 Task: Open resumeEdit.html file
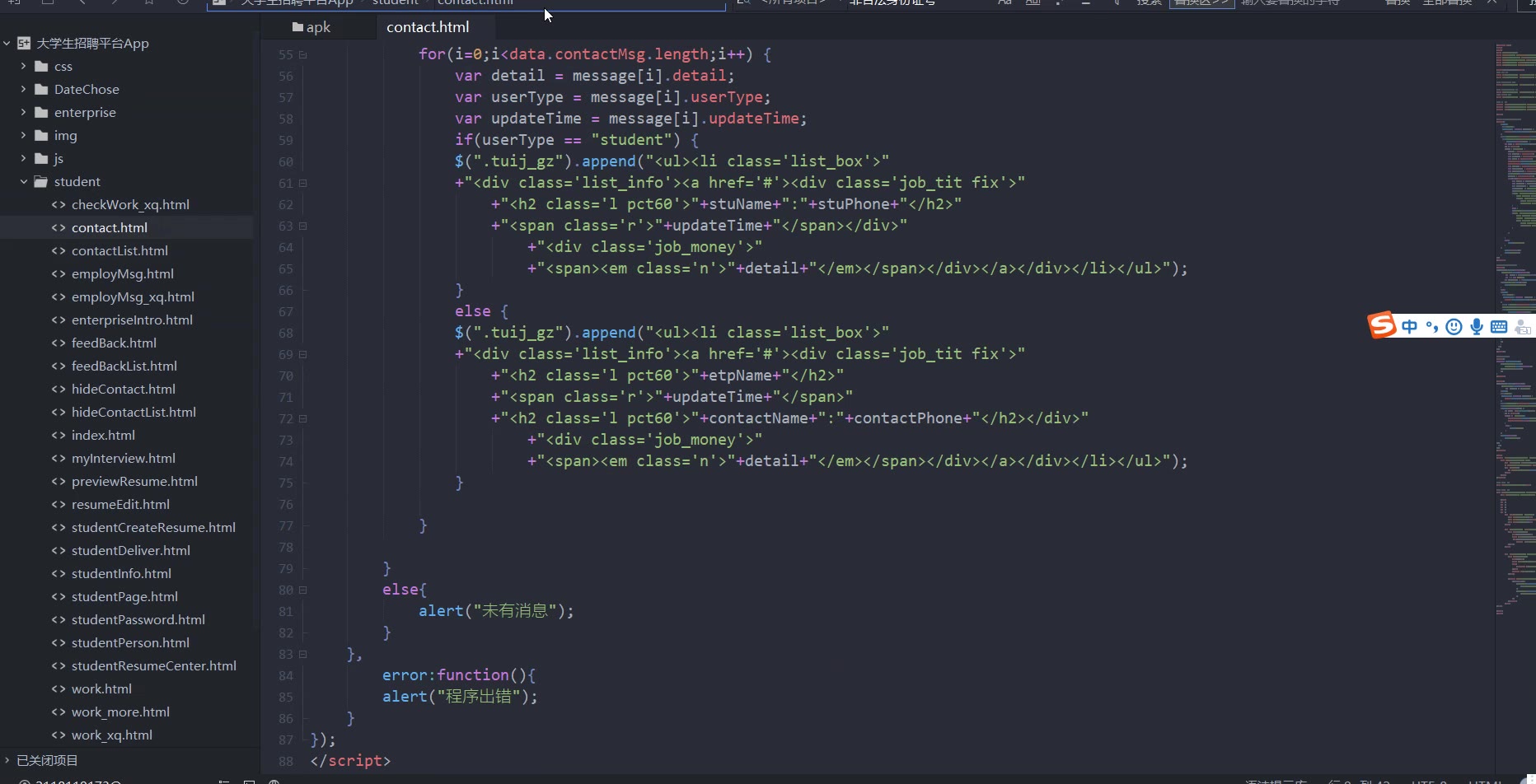pyautogui.click(x=120, y=504)
